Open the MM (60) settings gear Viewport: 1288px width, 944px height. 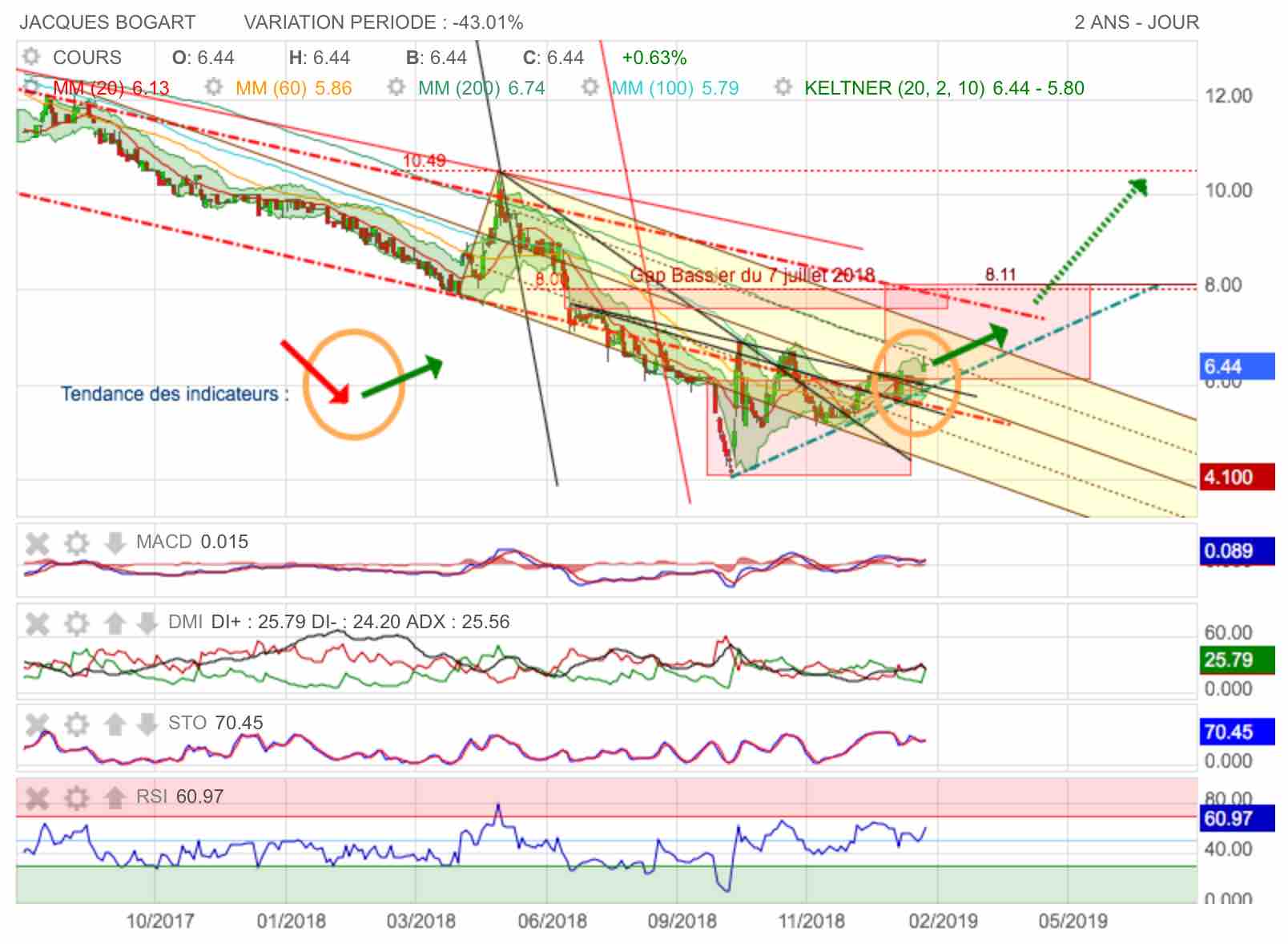pyautogui.click(x=213, y=87)
